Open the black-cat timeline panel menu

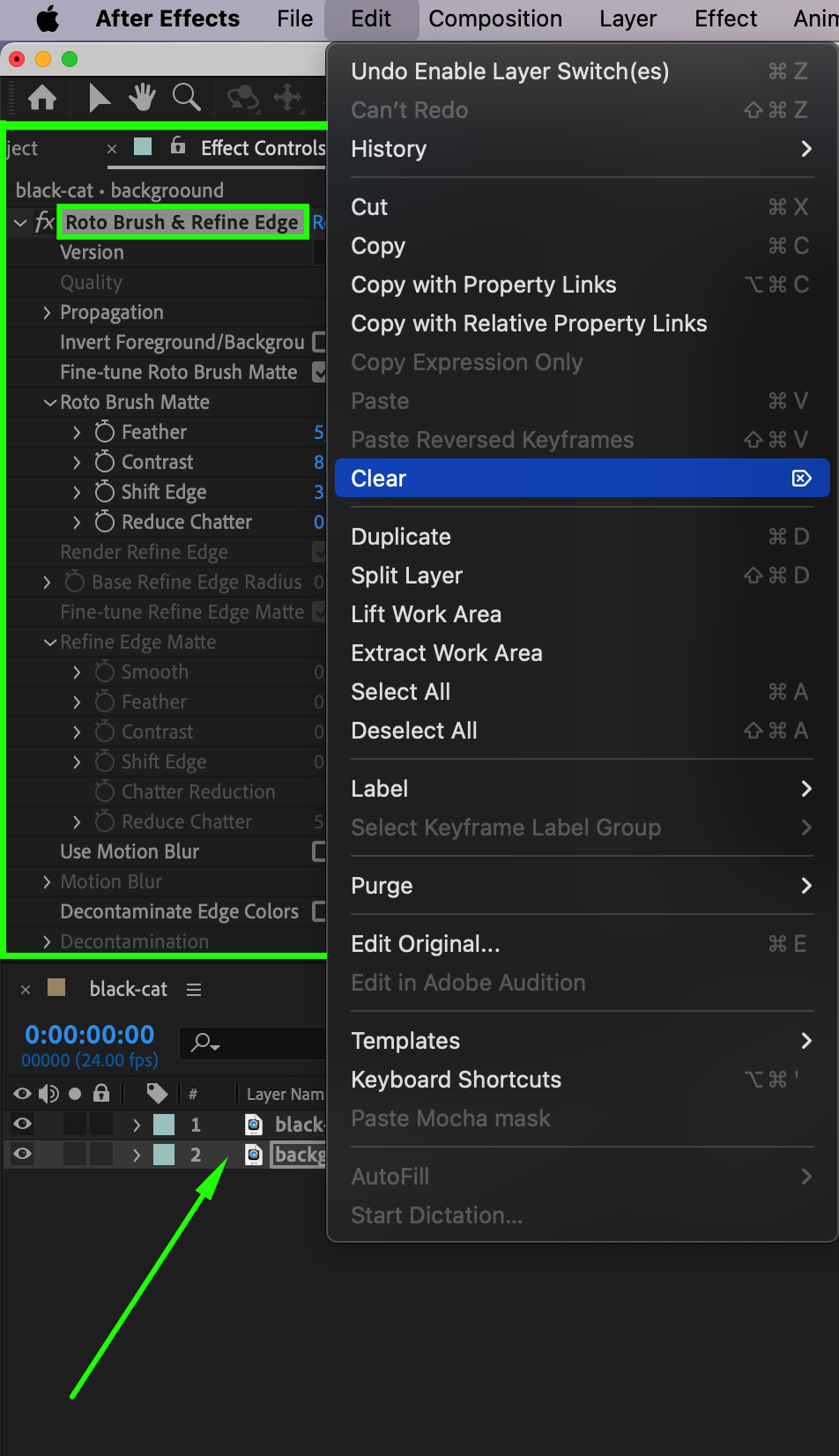[x=194, y=990]
